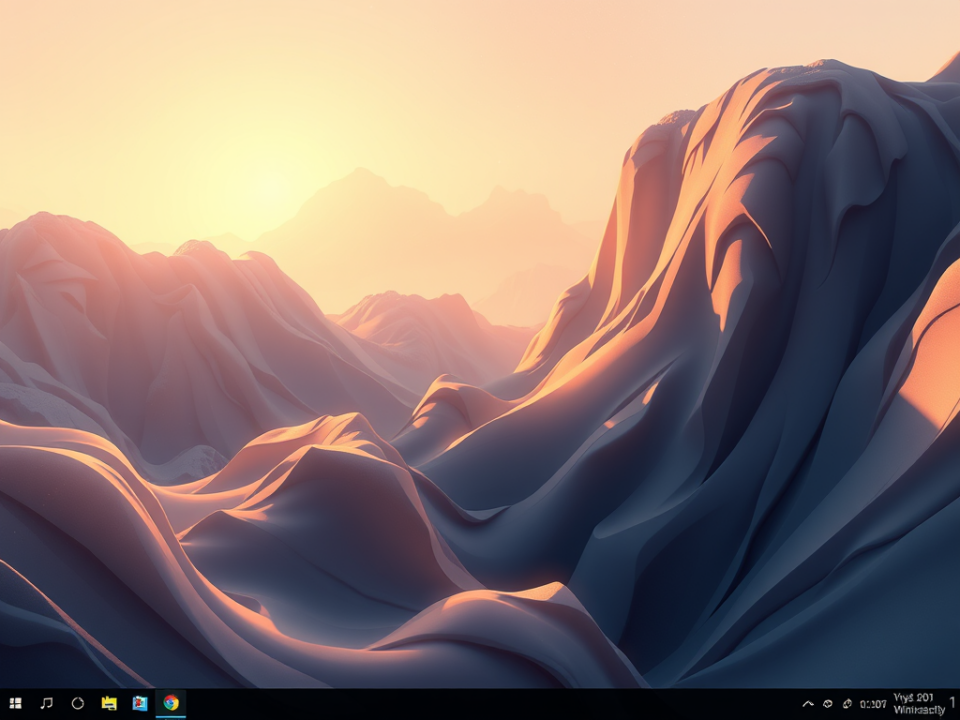Expand the hidden system tray icons

pos(808,704)
